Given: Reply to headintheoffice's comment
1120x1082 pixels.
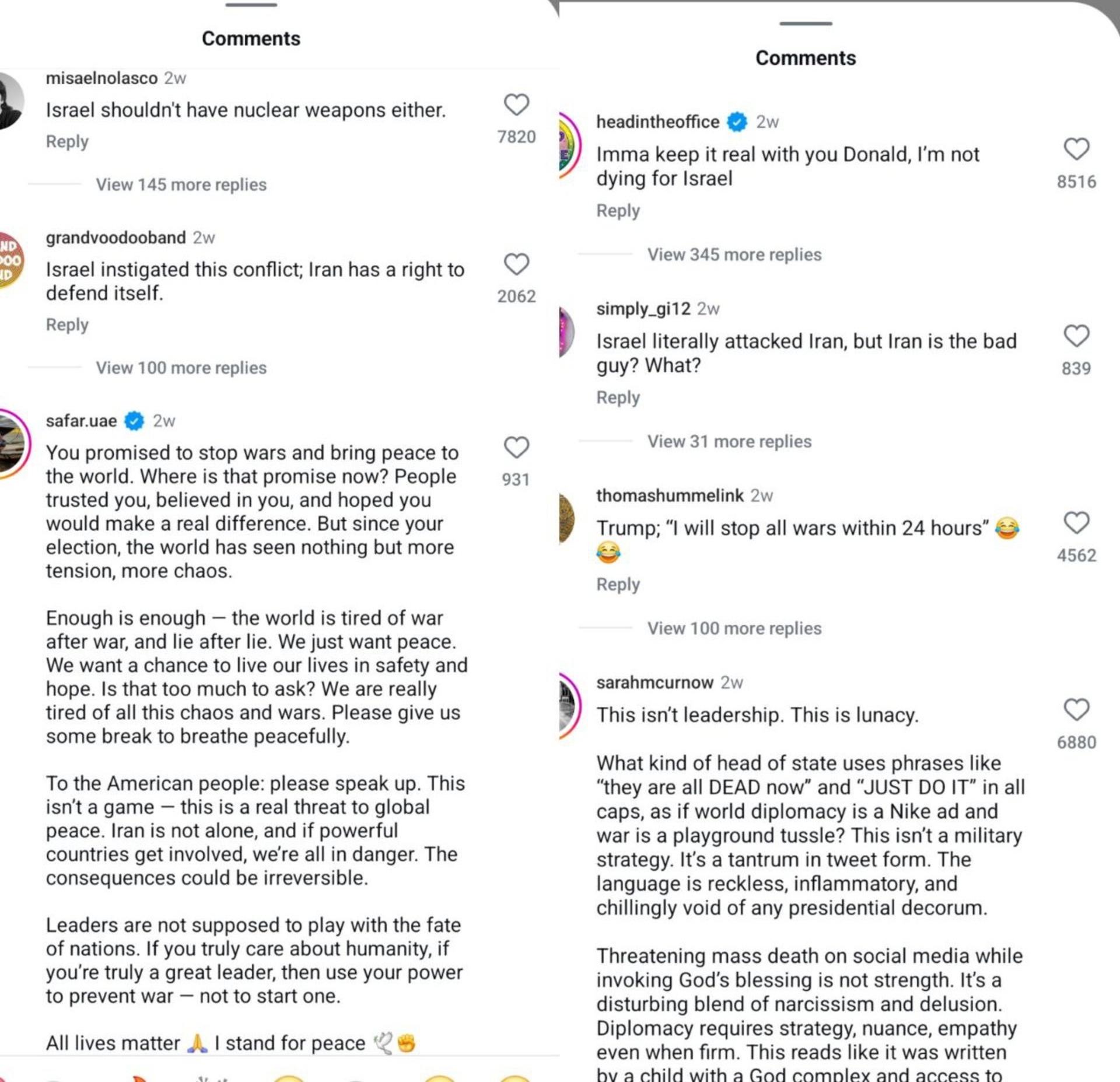Looking at the screenshot, I should (618, 210).
